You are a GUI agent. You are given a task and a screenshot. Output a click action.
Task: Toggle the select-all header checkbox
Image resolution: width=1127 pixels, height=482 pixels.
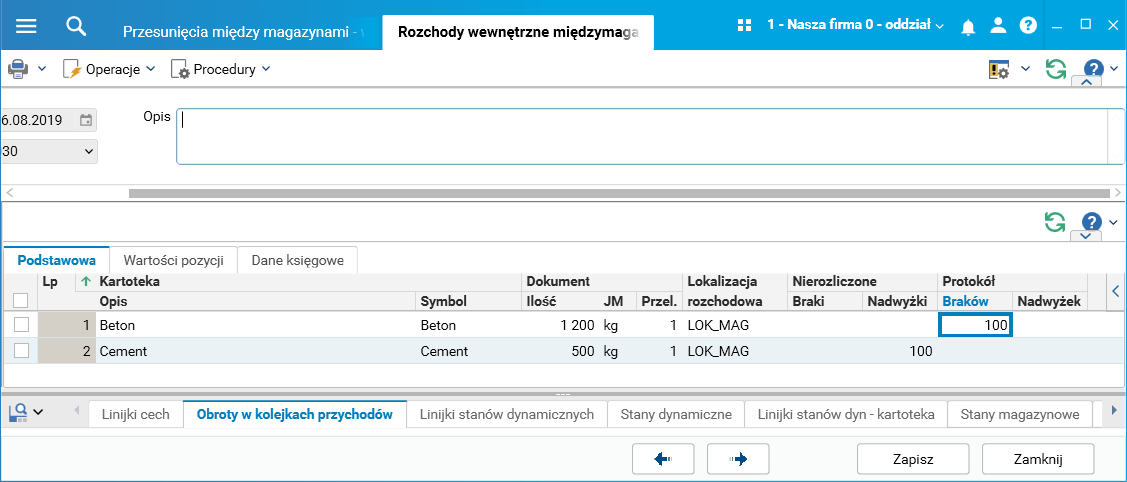[x=21, y=300]
